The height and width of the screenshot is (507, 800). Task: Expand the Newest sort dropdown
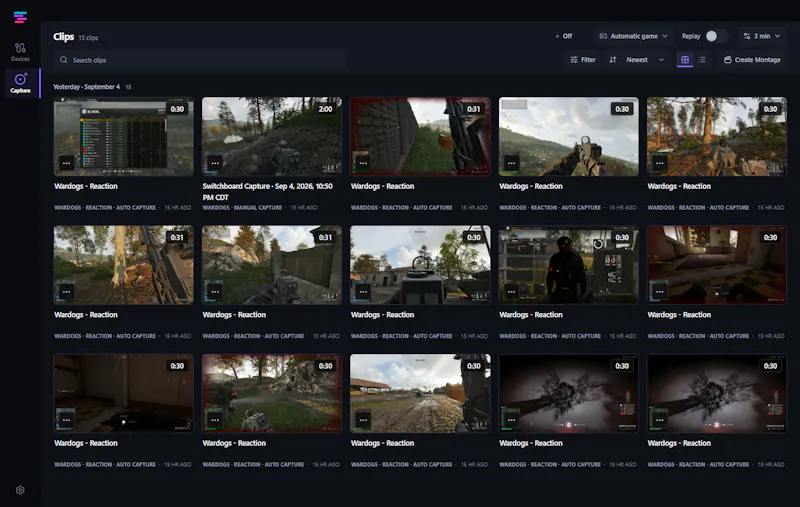click(x=645, y=60)
